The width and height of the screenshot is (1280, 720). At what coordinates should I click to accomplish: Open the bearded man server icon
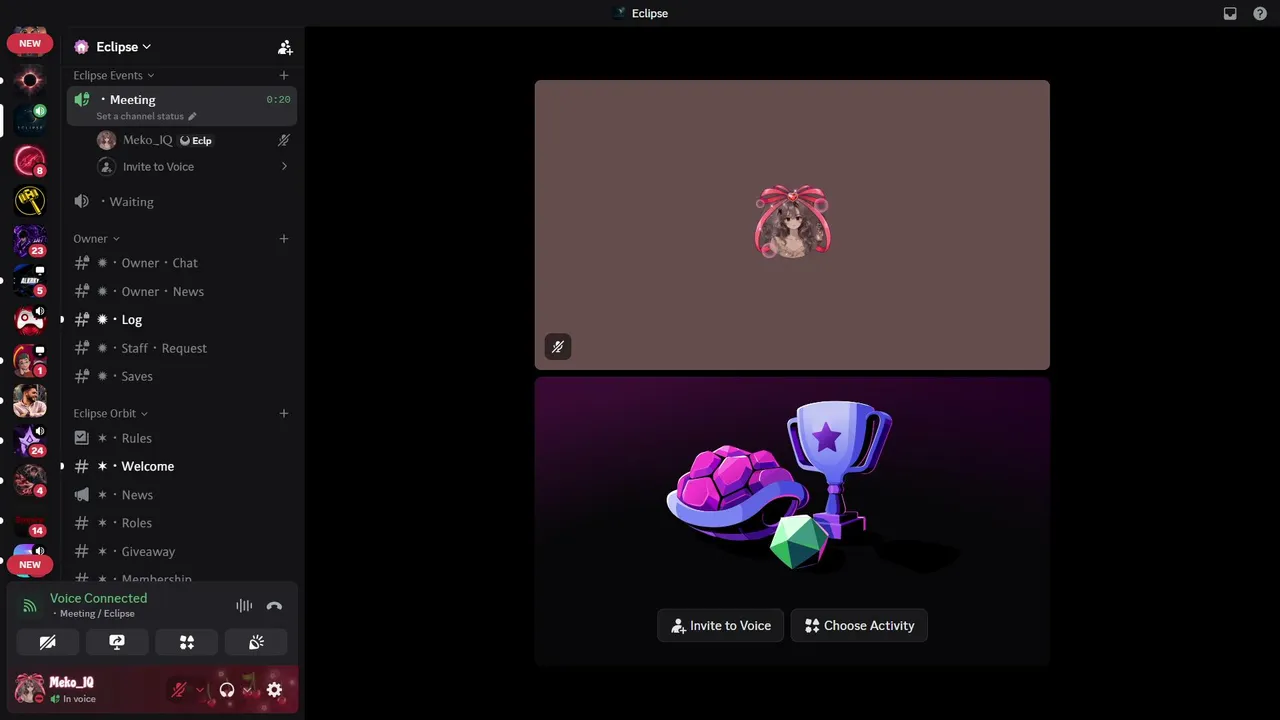click(x=30, y=401)
